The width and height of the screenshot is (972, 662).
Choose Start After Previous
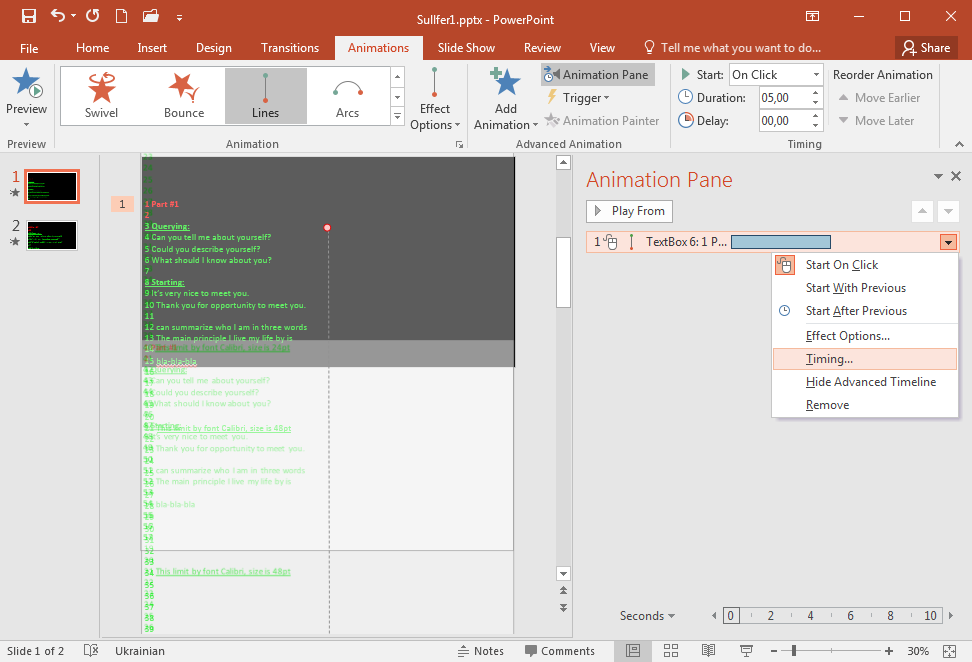click(865, 311)
